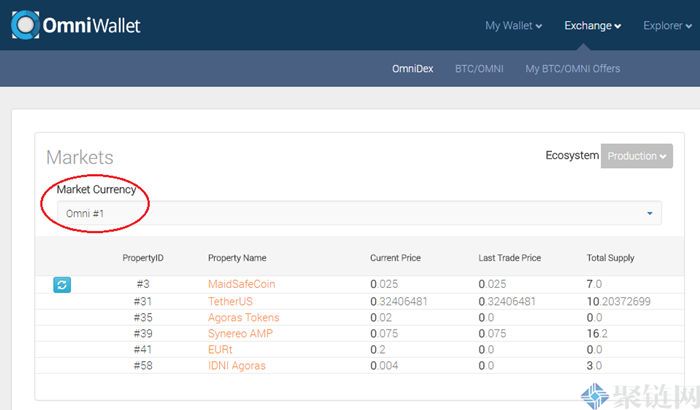Screen dimensions: 700x410
Task: Switch to the BTC/OMNI tab
Action: (x=479, y=69)
